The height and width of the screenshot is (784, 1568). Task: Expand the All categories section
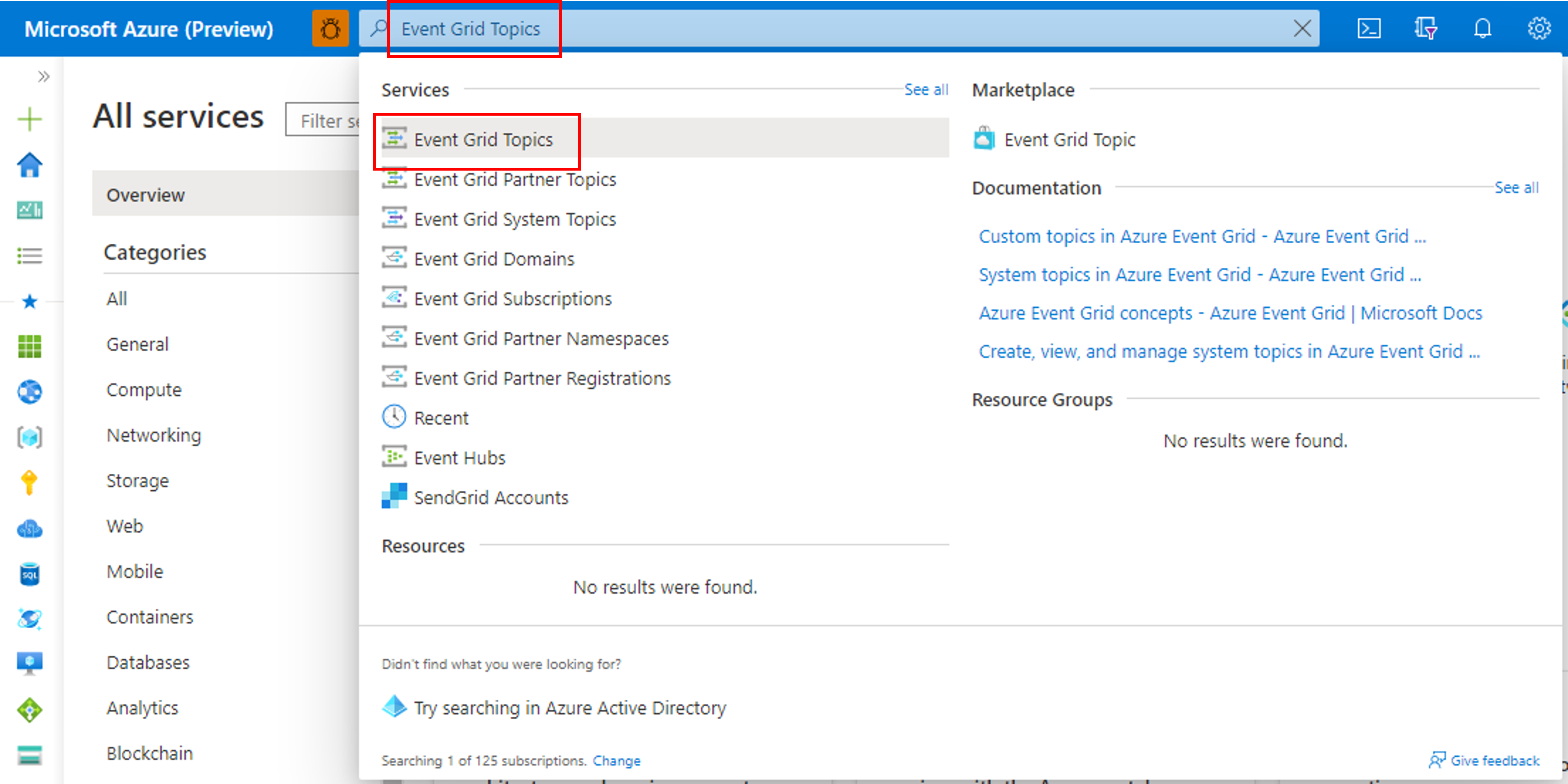coord(116,298)
